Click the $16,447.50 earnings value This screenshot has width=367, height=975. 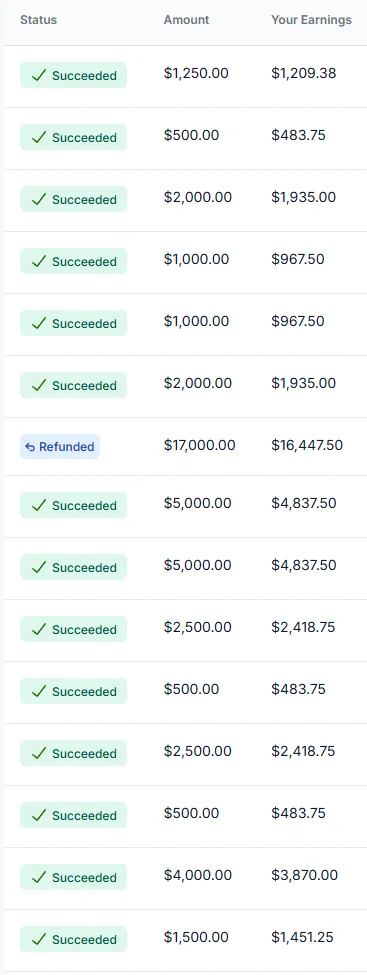tap(307, 445)
